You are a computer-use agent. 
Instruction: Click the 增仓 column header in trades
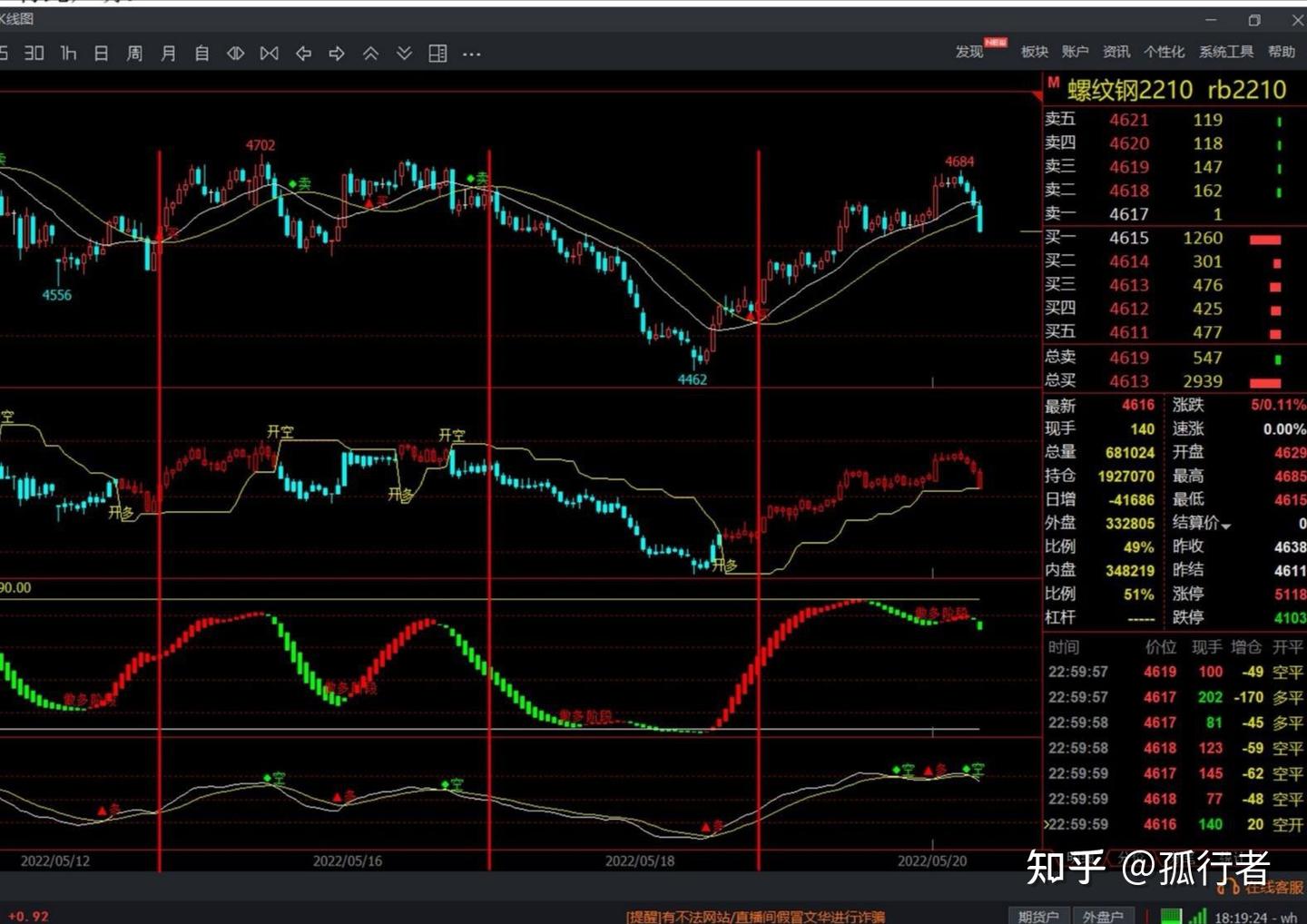tap(1247, 647)
